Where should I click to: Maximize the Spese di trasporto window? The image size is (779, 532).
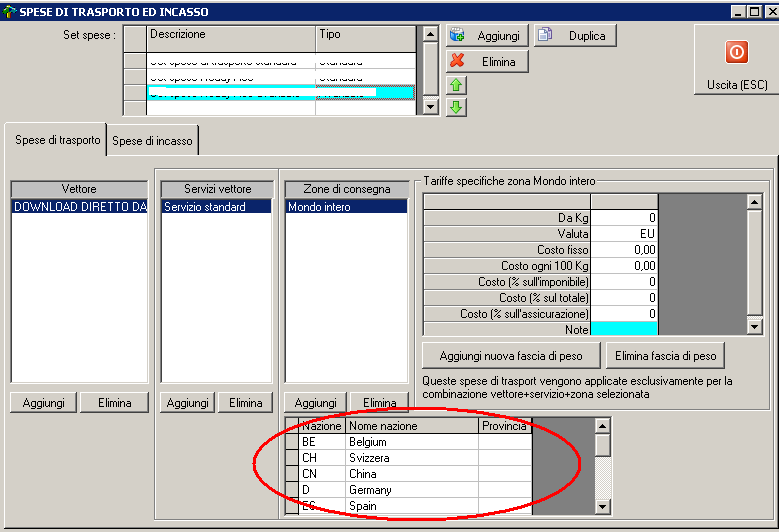[755, 11]
